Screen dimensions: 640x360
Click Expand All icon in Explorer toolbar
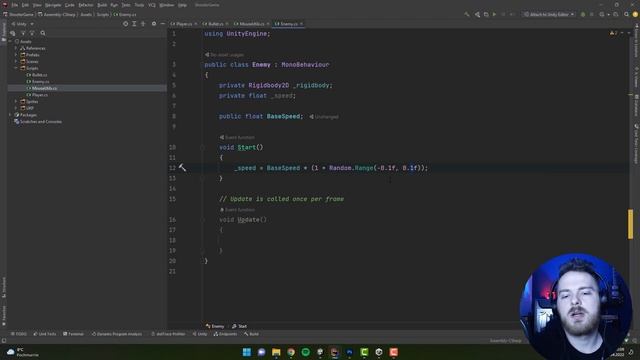[134, 24]
